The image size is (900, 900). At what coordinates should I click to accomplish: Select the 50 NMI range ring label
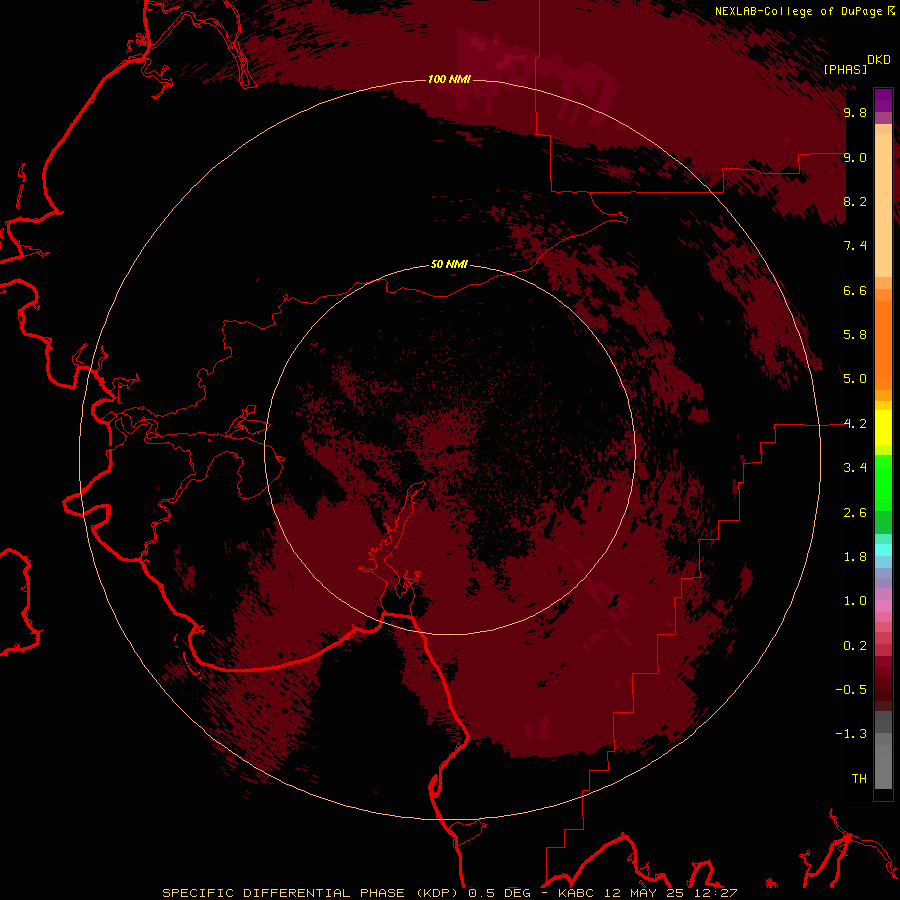tap(449, 264)
